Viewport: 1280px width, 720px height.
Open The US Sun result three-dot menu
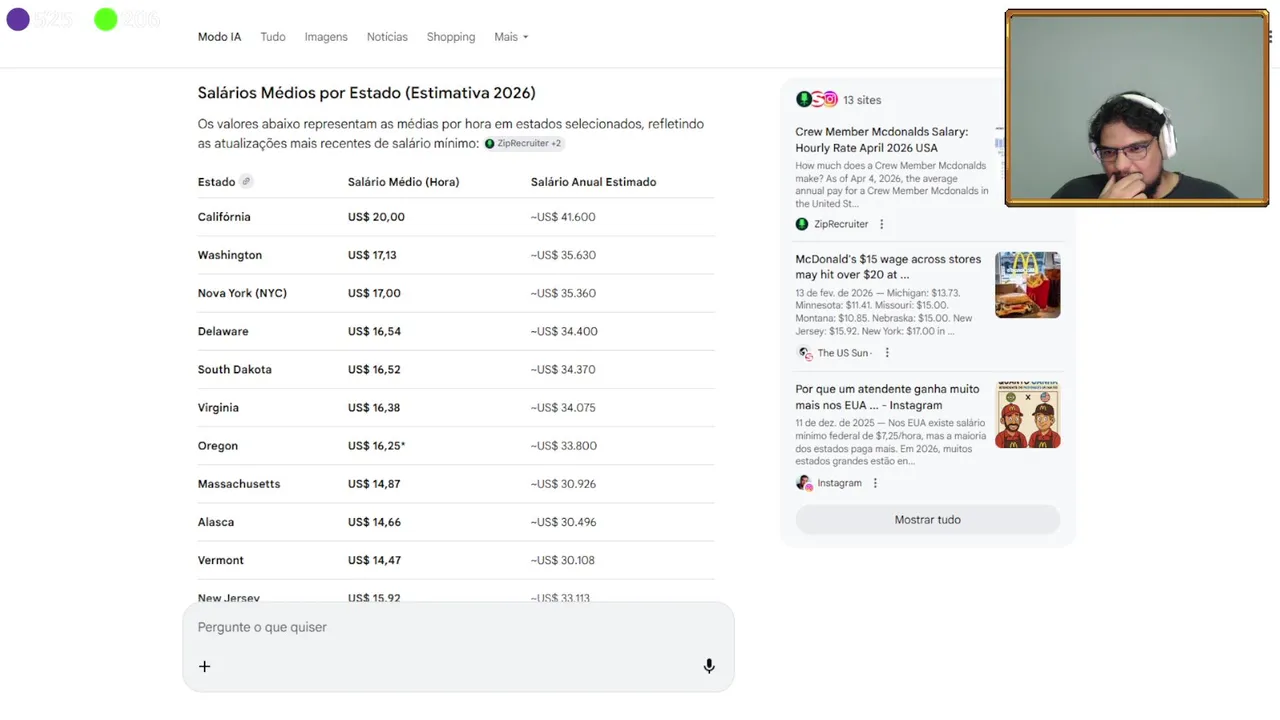(x=887, y=353)
